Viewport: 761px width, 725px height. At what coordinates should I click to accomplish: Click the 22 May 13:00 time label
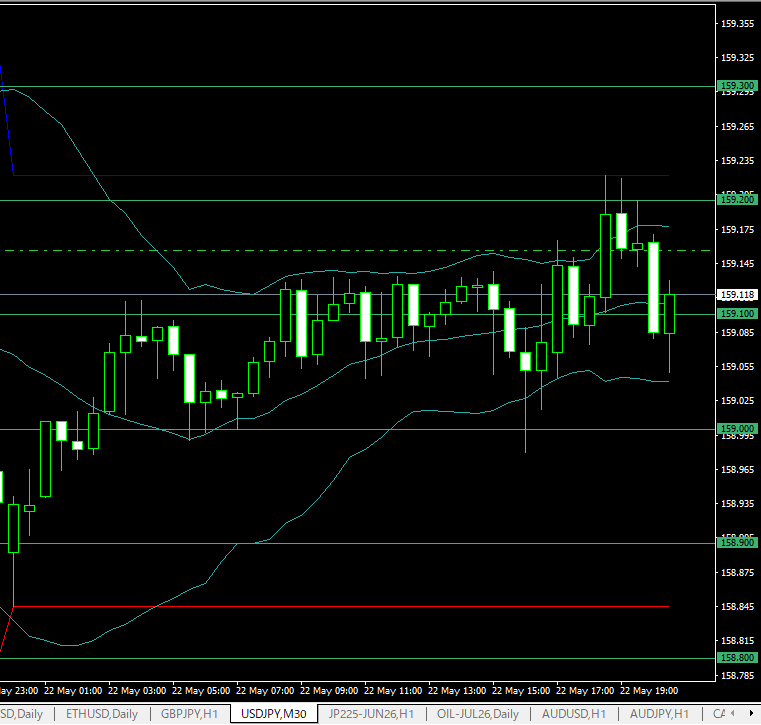coord(457,691)
